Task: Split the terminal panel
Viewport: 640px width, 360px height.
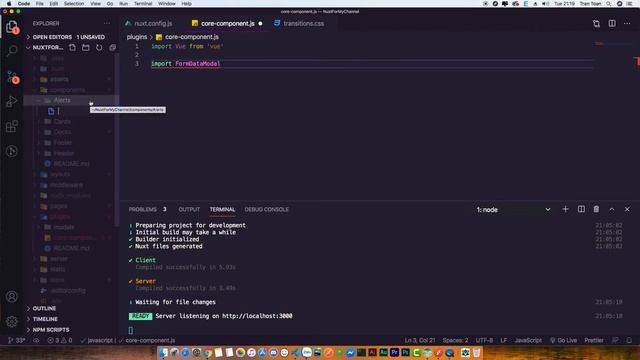Action: 581,209
